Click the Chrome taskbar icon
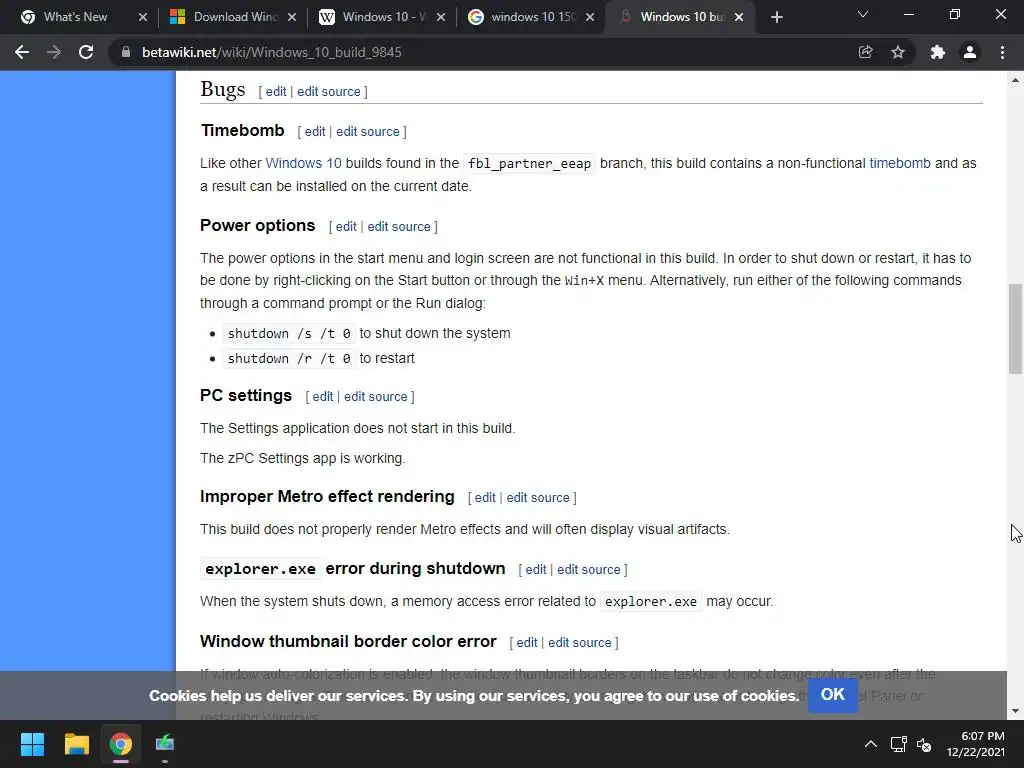 pos(121,744)
